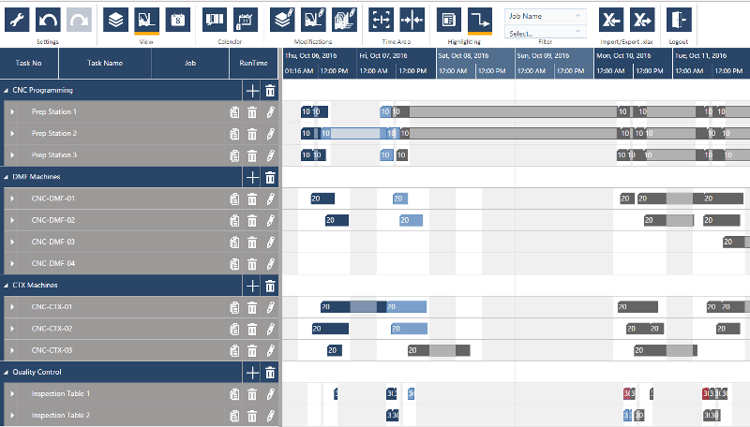
Task: Select the first task bar of CNC-CTX-02
Action: coord(330,328)
